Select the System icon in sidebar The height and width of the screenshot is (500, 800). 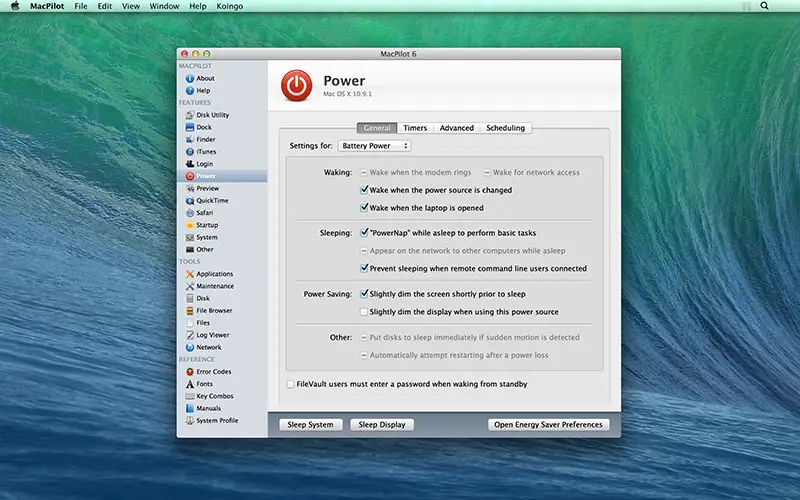[190, 237]
